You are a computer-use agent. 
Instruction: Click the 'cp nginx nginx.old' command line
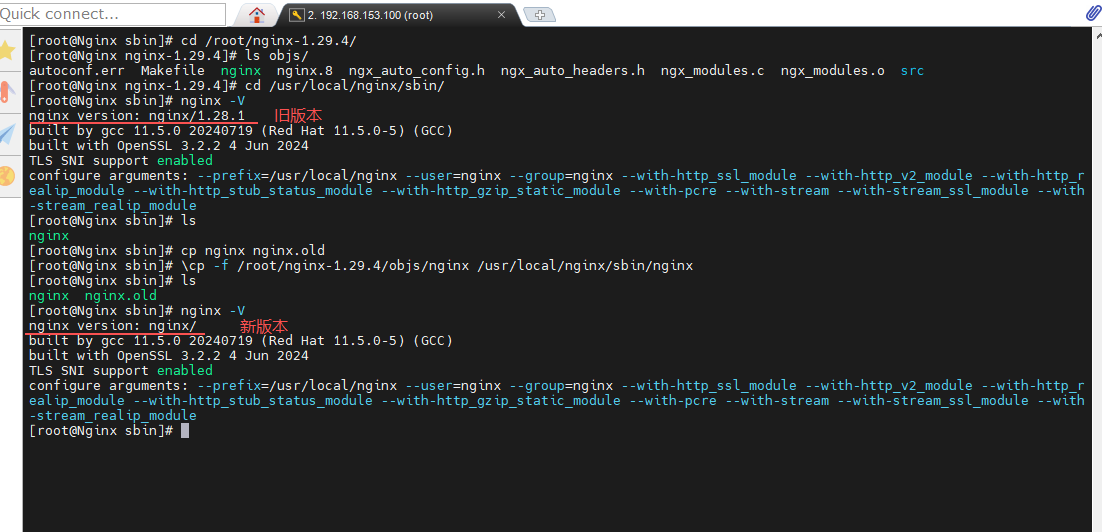click(177, 250)
